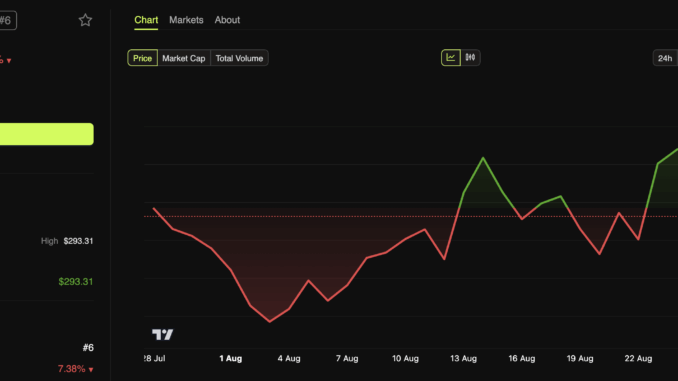Click the 4 Aug date label
This screenshot has width=678, height=381.
(289, 359)
